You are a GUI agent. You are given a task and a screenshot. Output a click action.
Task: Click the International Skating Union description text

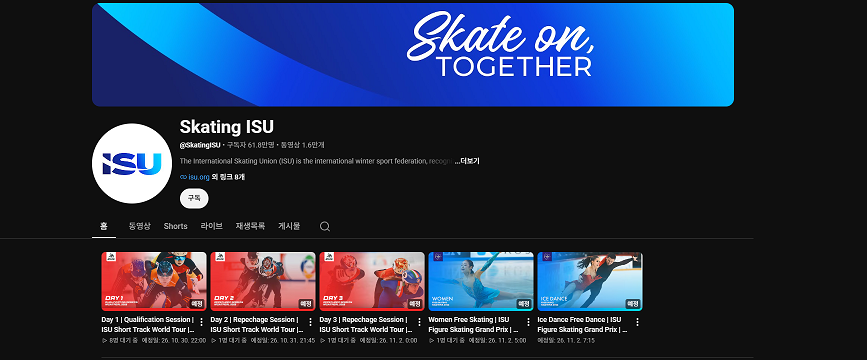tap(316, 161)
